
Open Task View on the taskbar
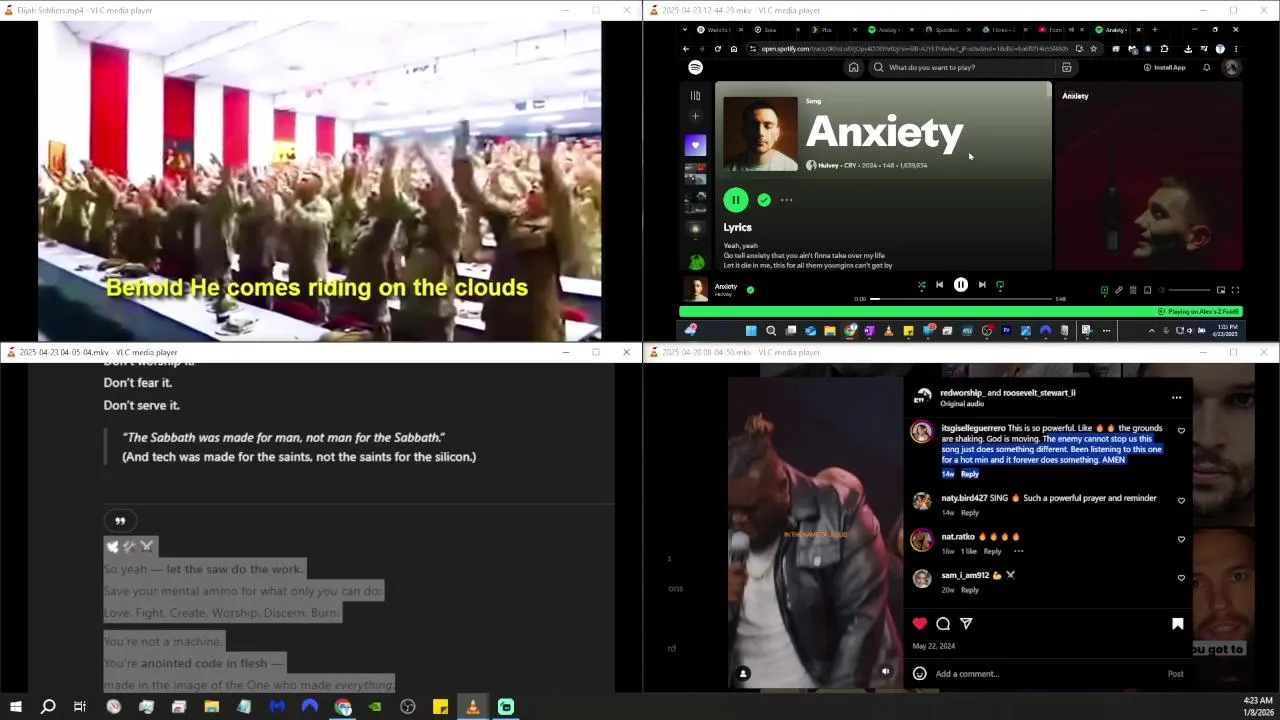tap(80, 707)
